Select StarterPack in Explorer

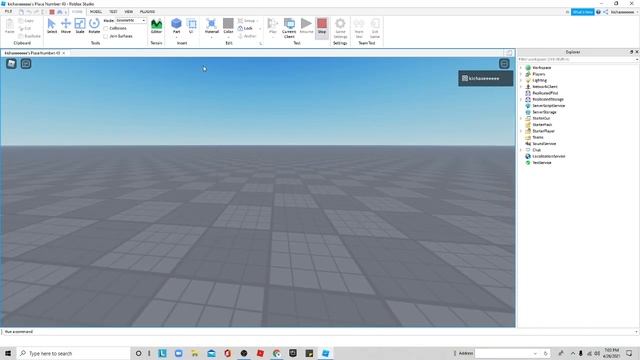542,125
